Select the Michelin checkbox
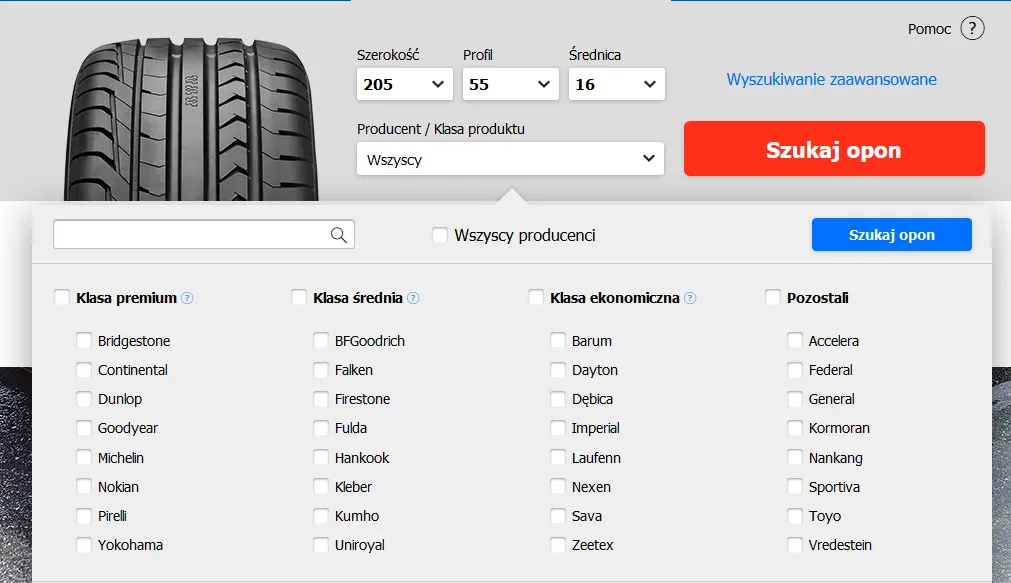 click(84, 458)
